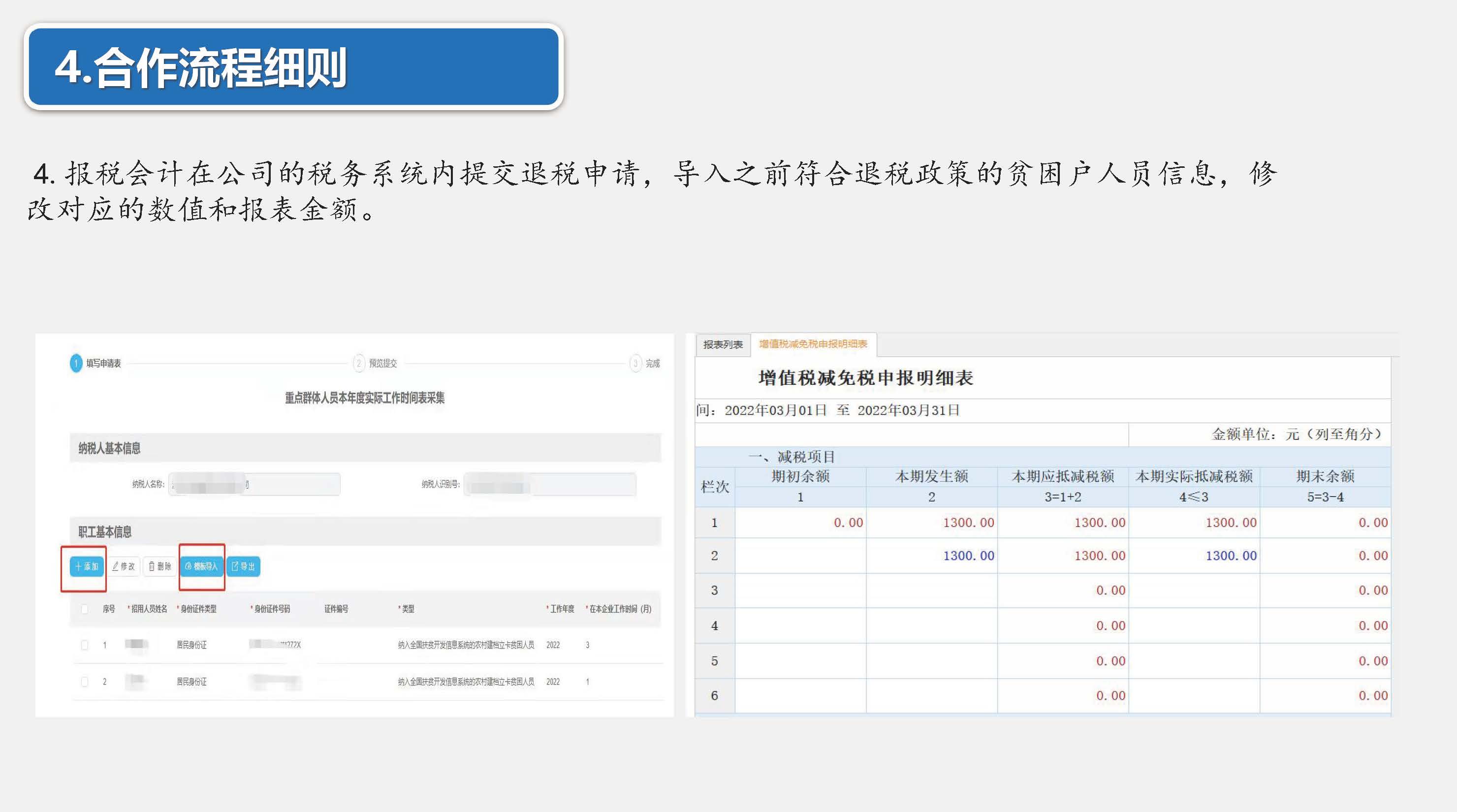The width and height of the screenshot is (1457, 812).
Task: Click the 修改 edit button
Action: point(123,566)
